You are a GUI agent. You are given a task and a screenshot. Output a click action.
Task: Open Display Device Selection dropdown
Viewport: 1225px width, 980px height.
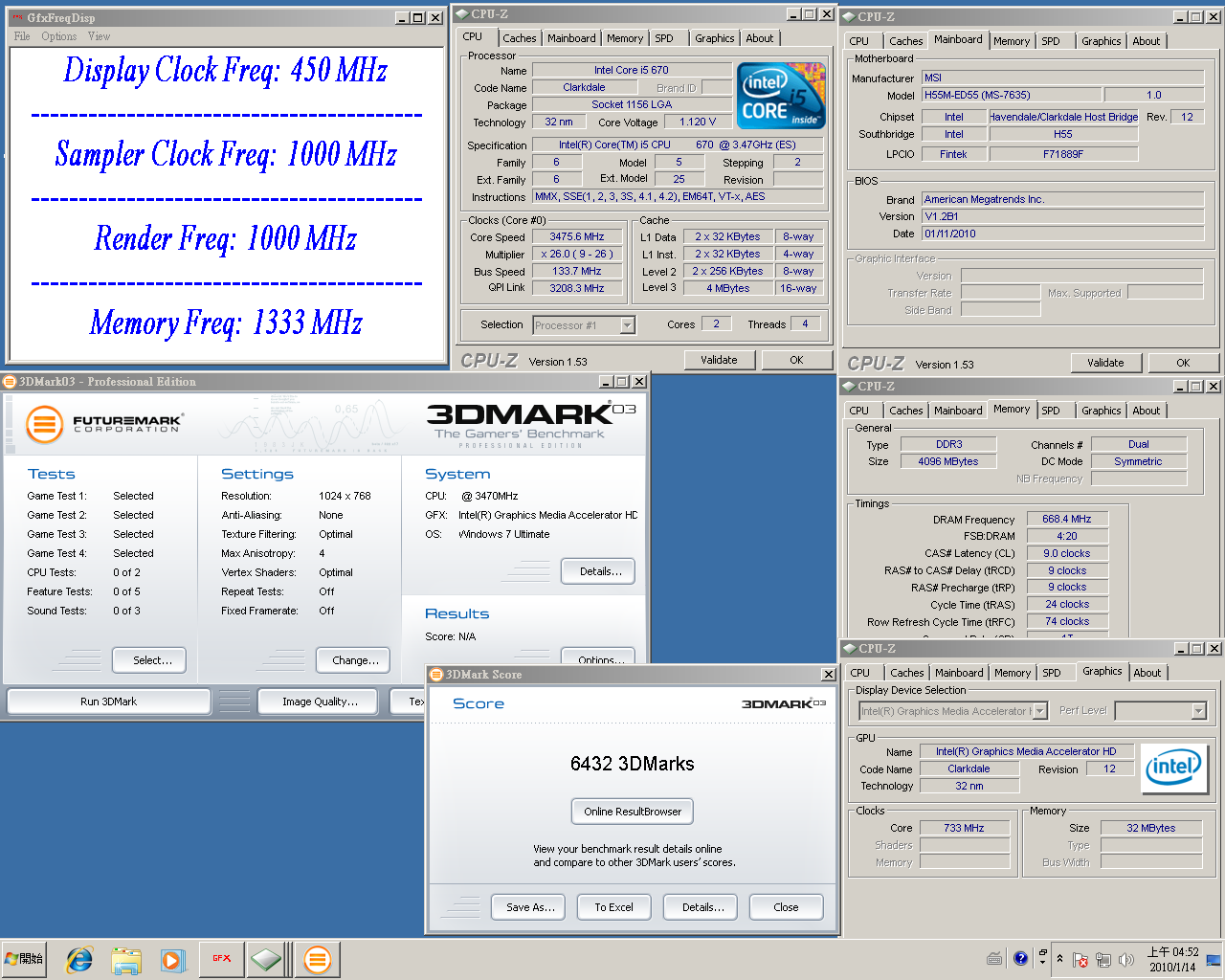click(1040, 711)
